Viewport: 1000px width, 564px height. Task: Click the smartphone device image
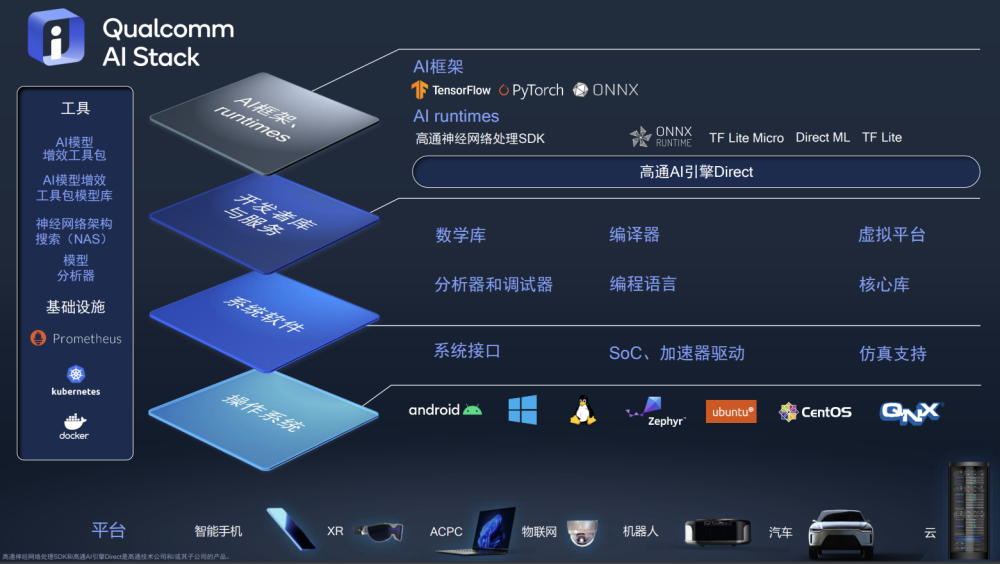point(290,528)
